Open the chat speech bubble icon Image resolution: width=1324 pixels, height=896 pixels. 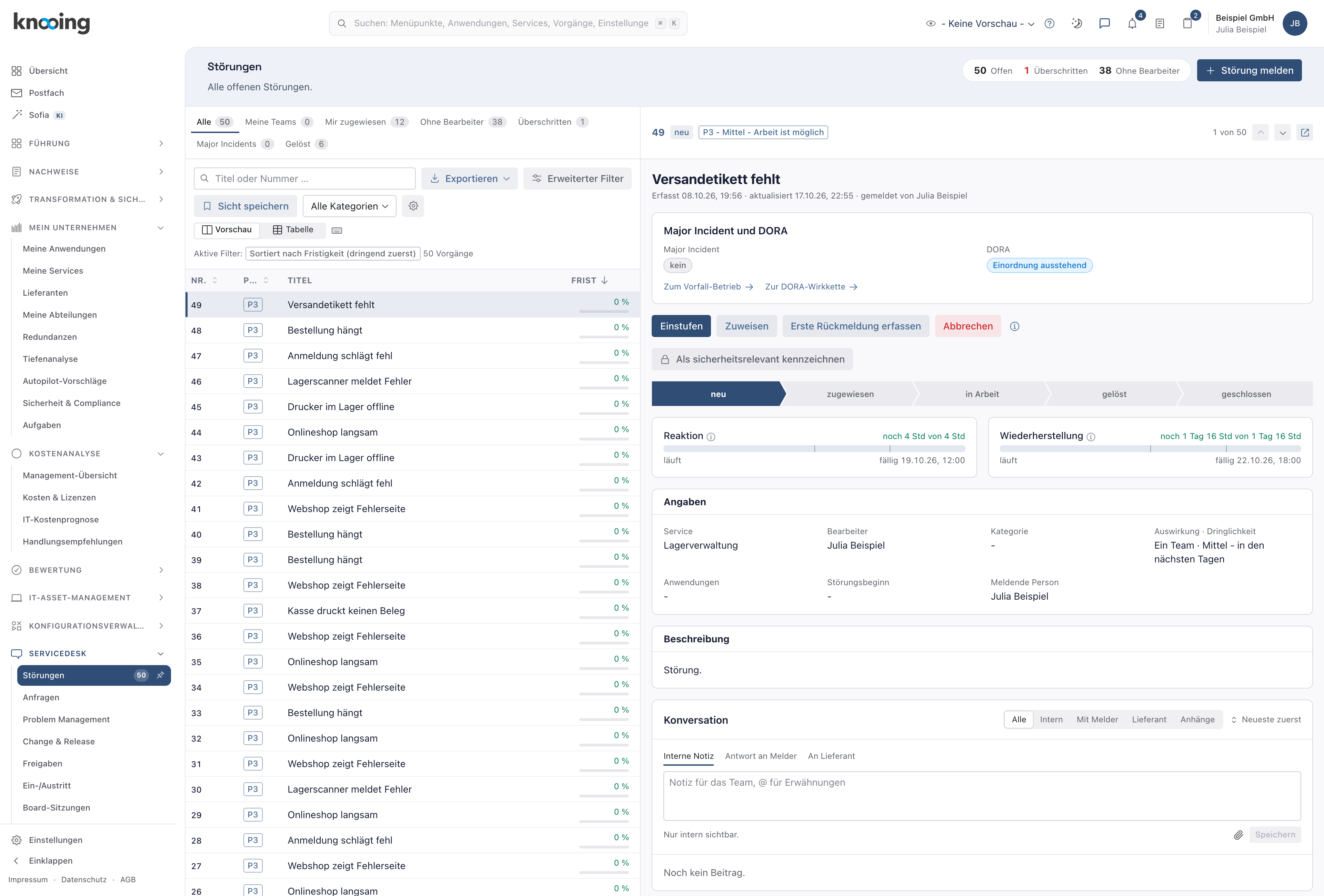pyautogui.click(x=1104, y=23)
